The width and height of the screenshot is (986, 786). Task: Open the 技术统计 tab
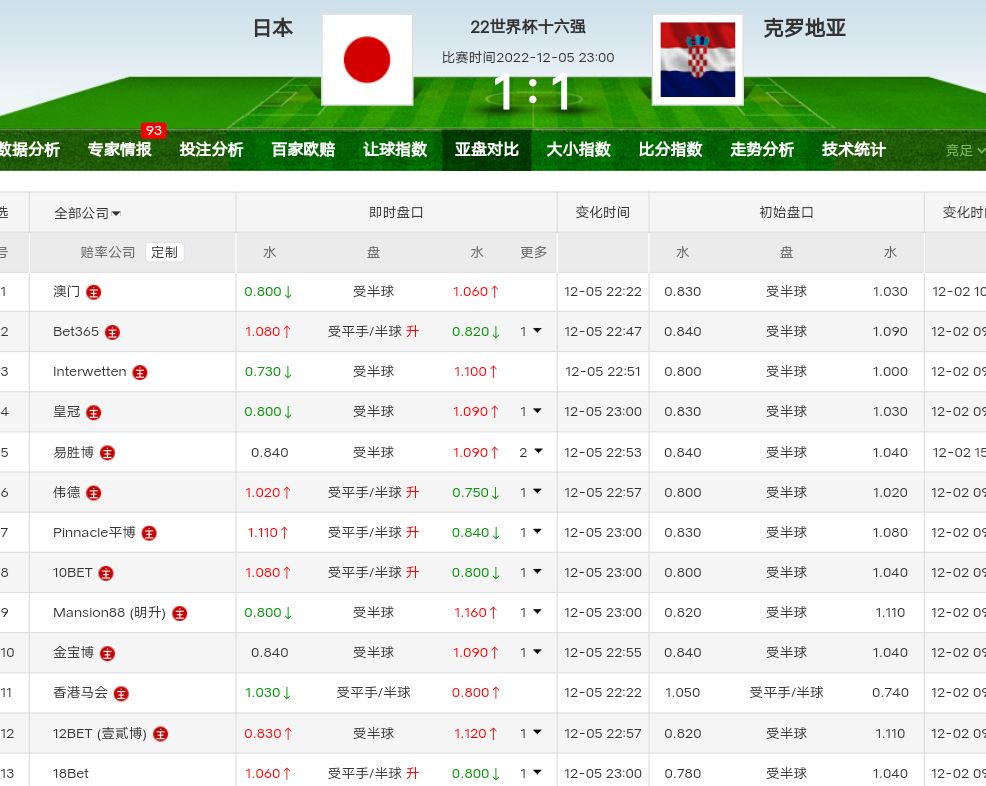tap(853, 149)
